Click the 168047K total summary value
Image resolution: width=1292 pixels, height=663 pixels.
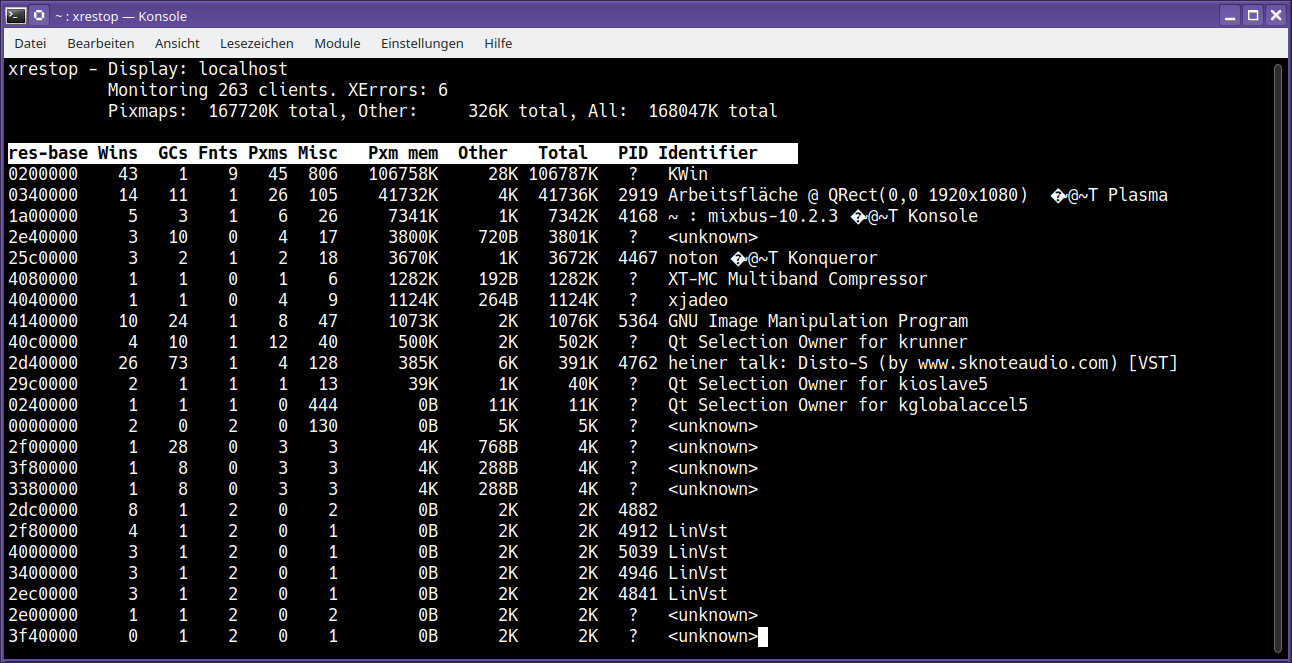pos(683,111)
